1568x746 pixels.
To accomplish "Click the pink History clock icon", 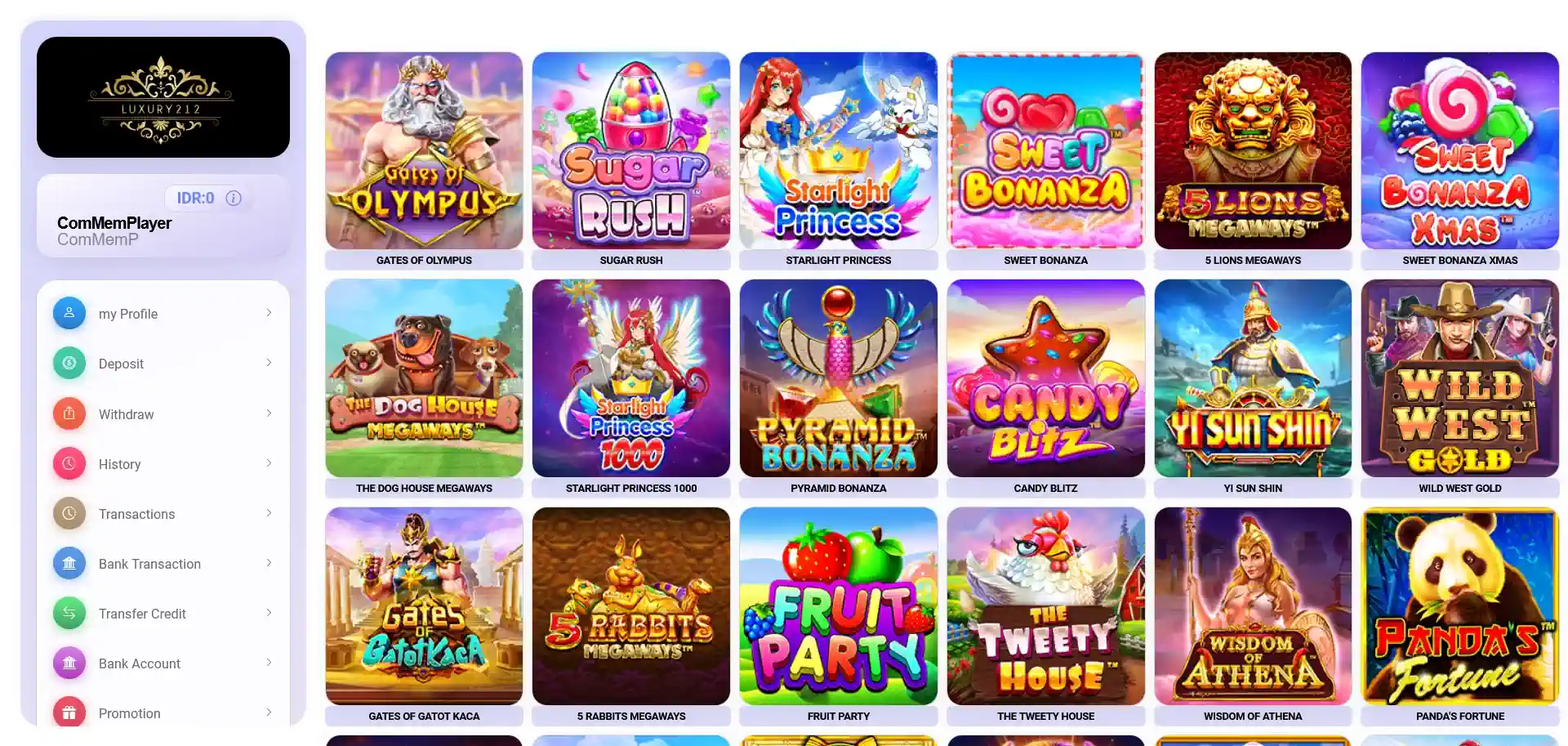I will pos(69,463).
